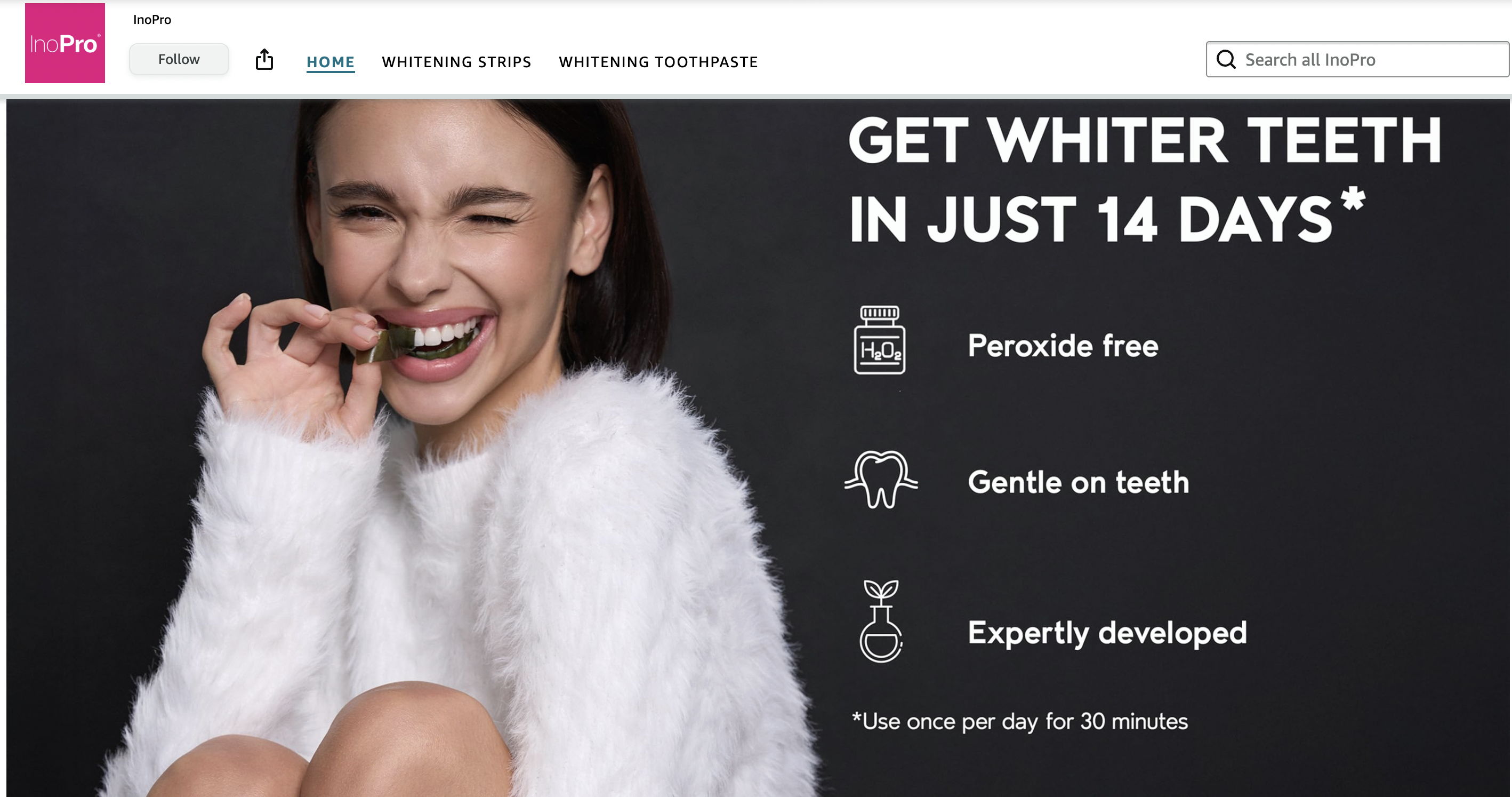
Task: Focus the Search all InoPro field
Action: tap(1357, 59)
